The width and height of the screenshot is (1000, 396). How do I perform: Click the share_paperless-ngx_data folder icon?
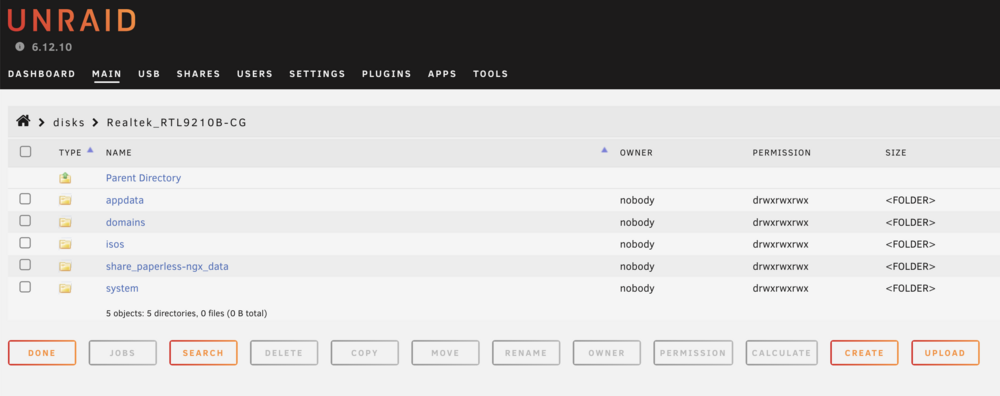(x=65, y=267)
